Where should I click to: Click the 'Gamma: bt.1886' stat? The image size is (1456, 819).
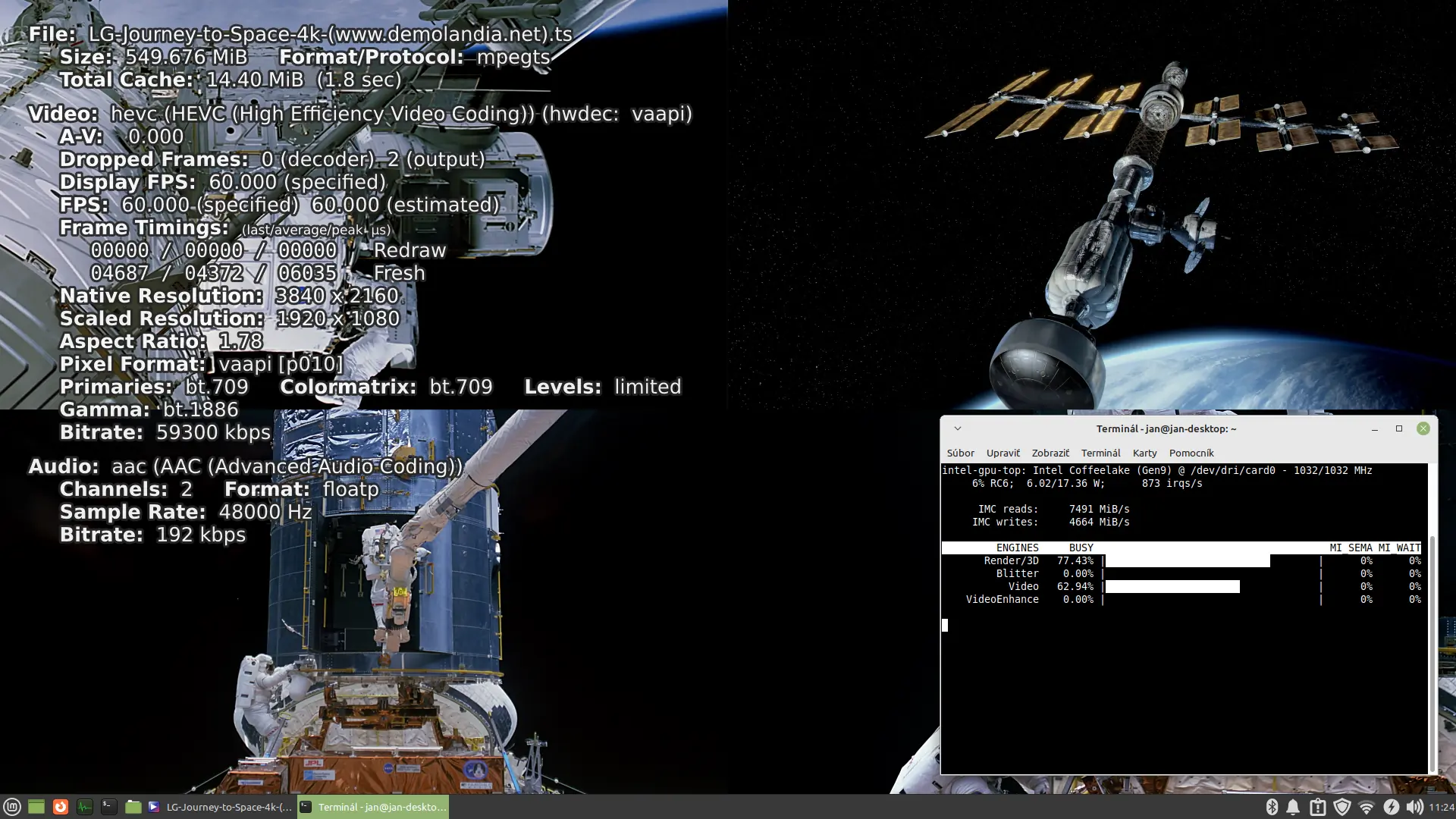149,409
